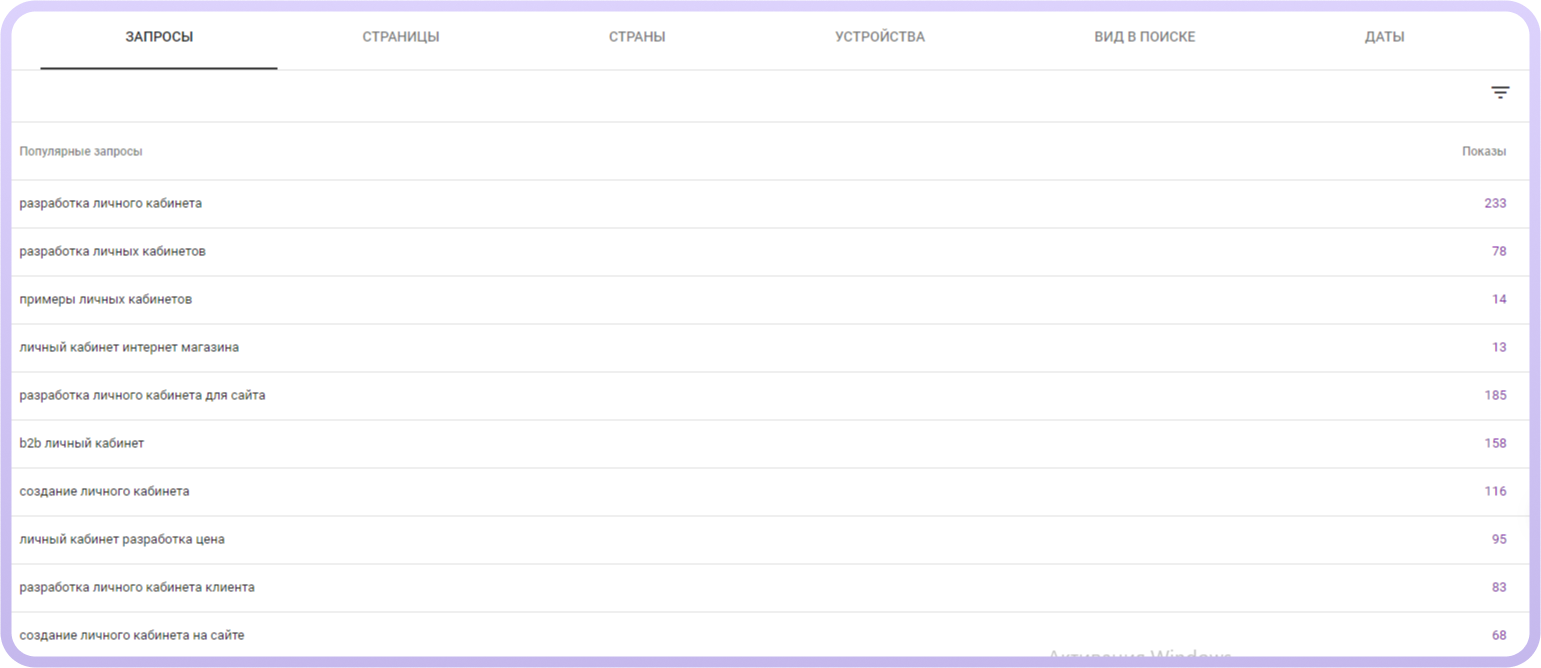Viewport: 1541px width, 668px height.
Task: Open the Страницы tab
Action: [400, 37]
